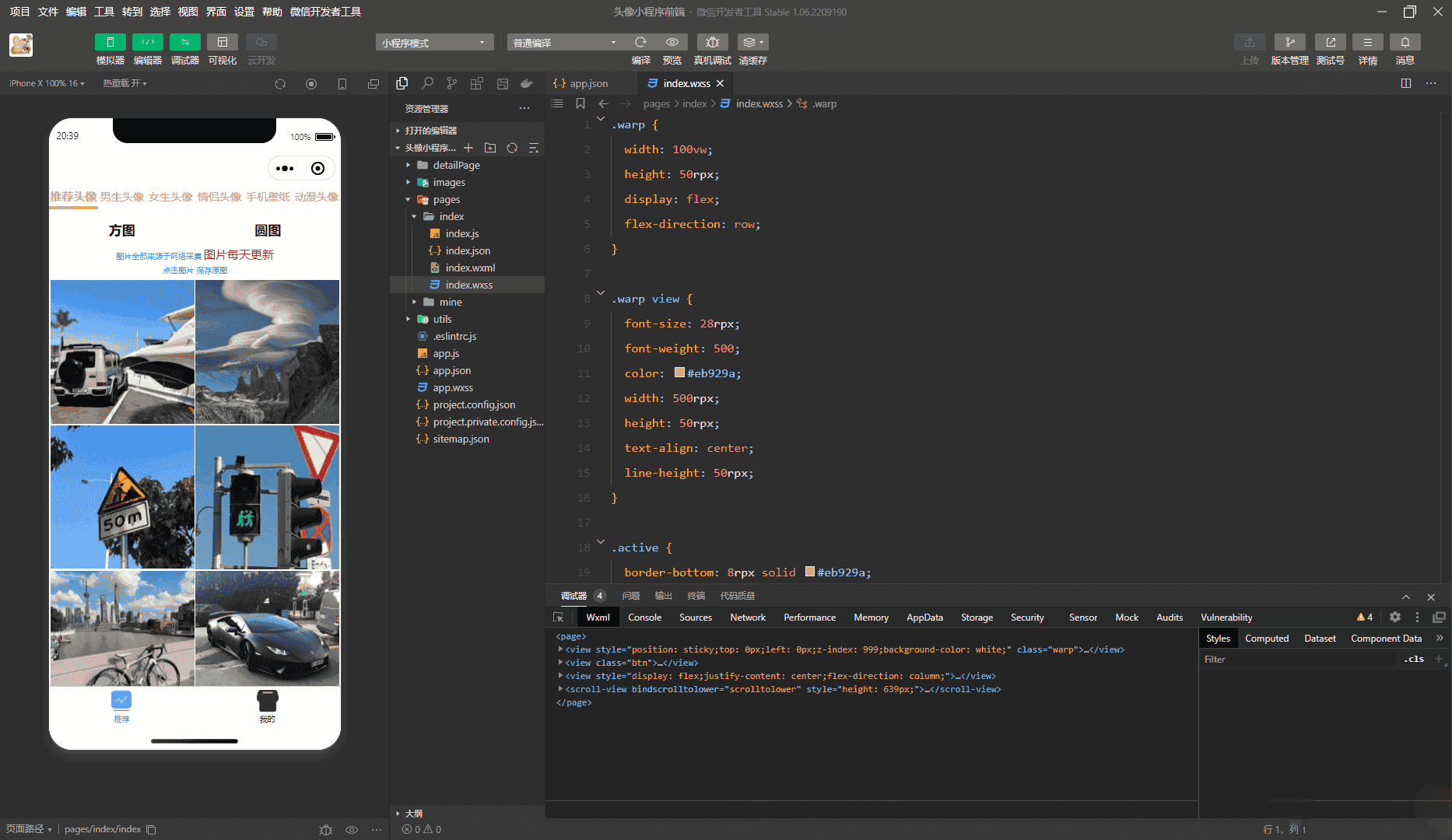This screenshot has width=1452, height=840.
Task: Open the mini program mode dropdown
Action: pyautogui.click(x=434, y=43)
